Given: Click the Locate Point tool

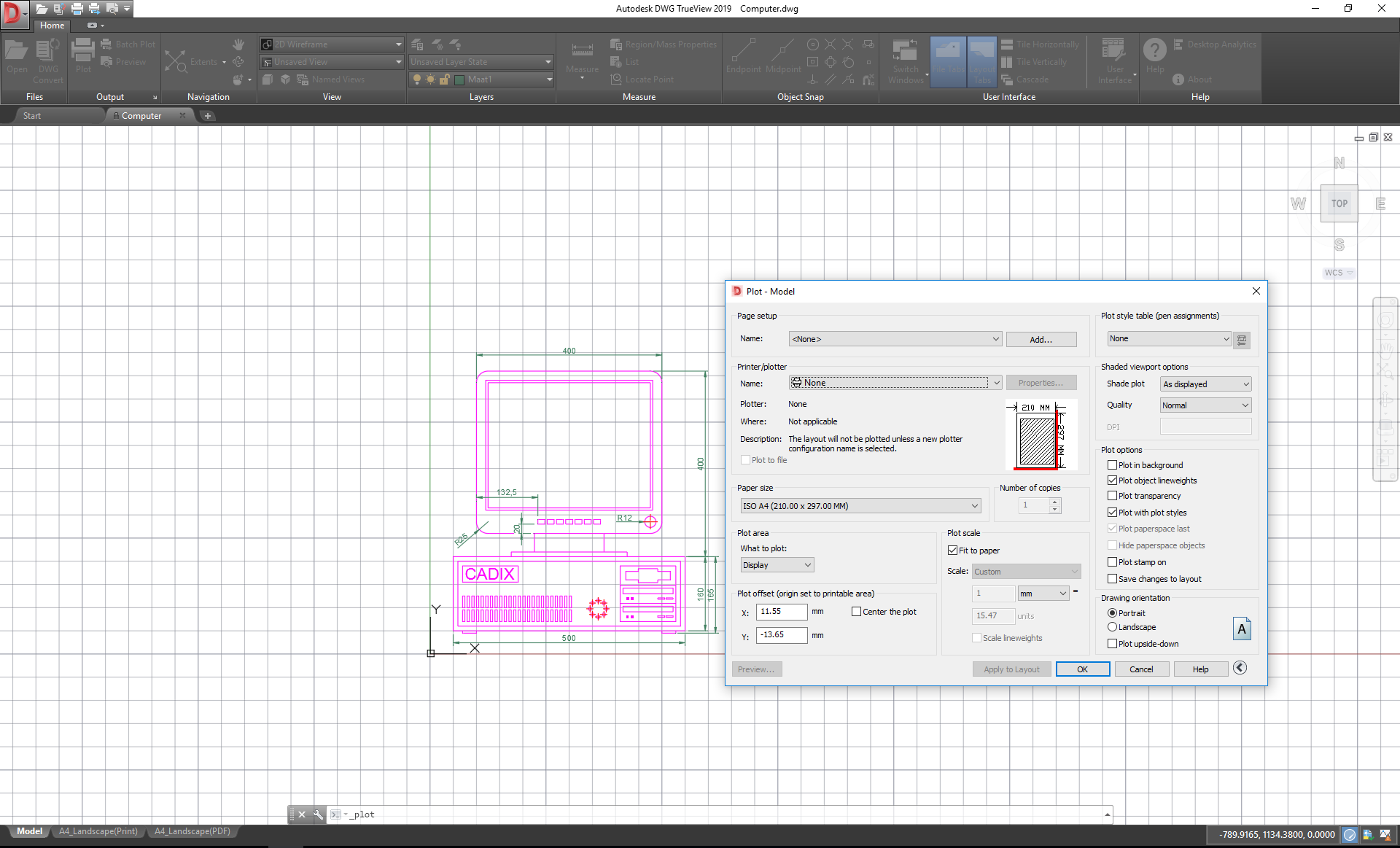Looking at the screenshot, I should (642, 79).
